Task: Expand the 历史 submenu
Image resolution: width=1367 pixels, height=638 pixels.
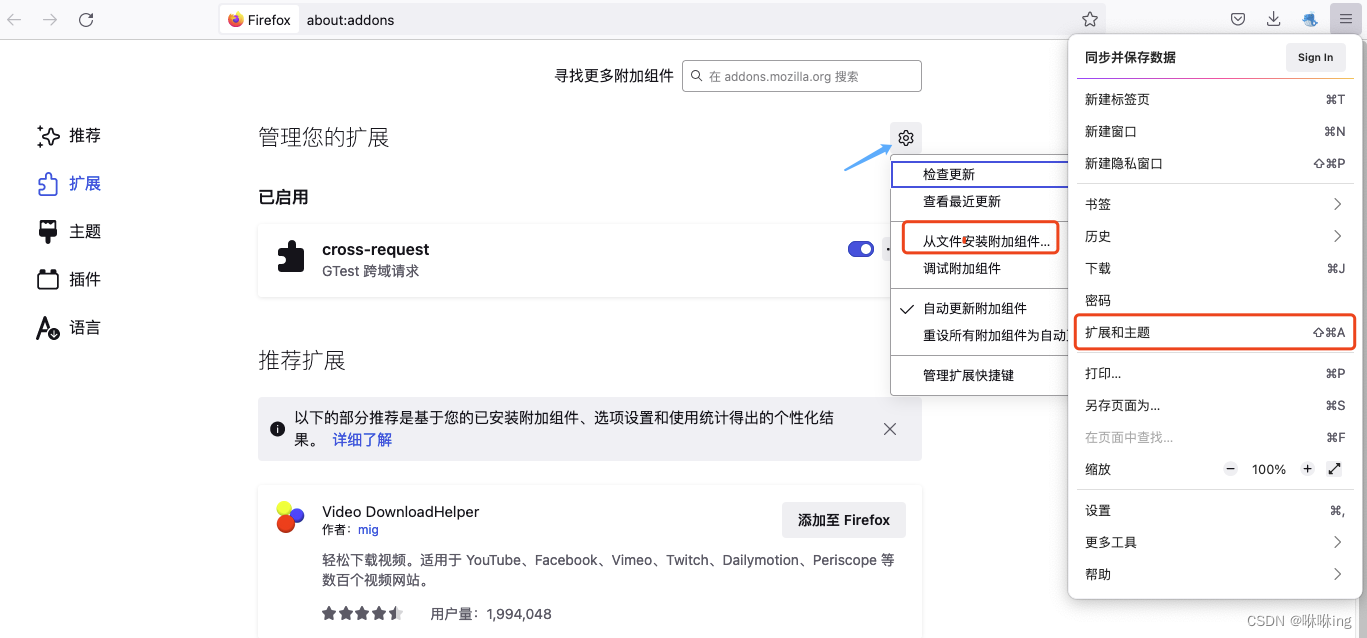Action: [1215, 236]
